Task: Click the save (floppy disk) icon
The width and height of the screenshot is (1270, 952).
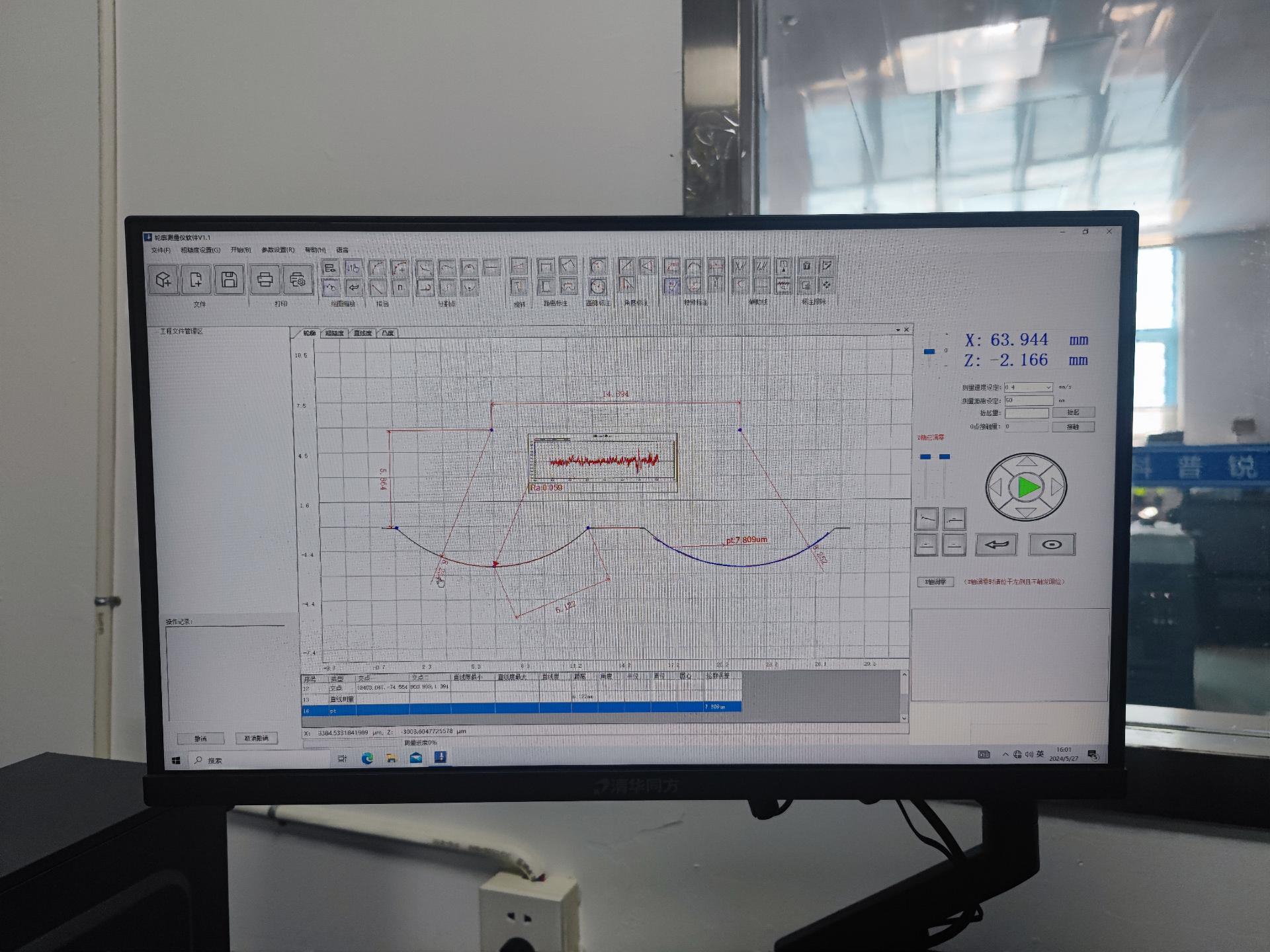Action: point(229,280)
